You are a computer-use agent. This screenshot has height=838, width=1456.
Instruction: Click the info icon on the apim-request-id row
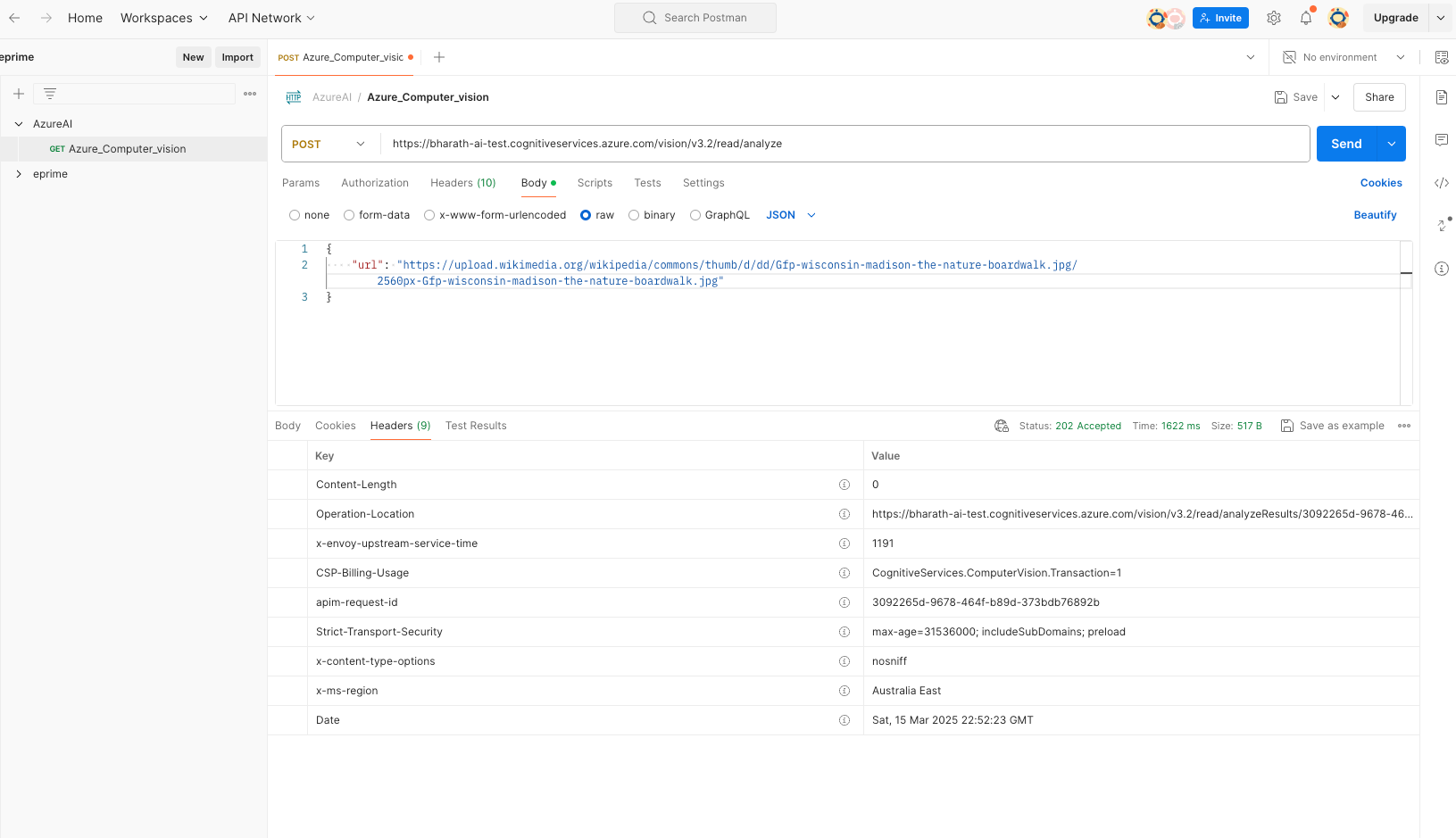844,602
